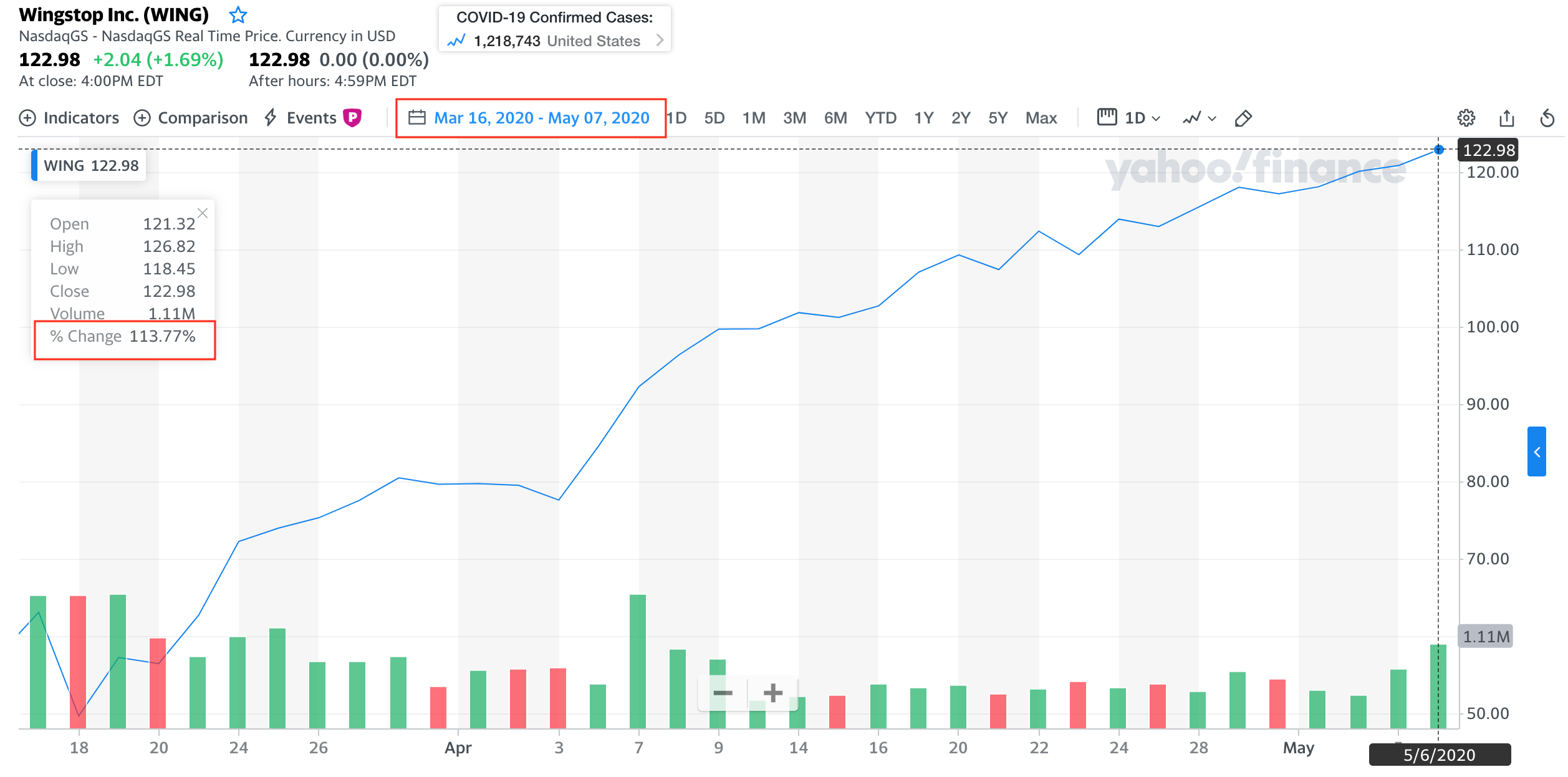Reset the chart with refresh icon
The width and height of the screenshot is (1568, 777).
click(1547, 118)
